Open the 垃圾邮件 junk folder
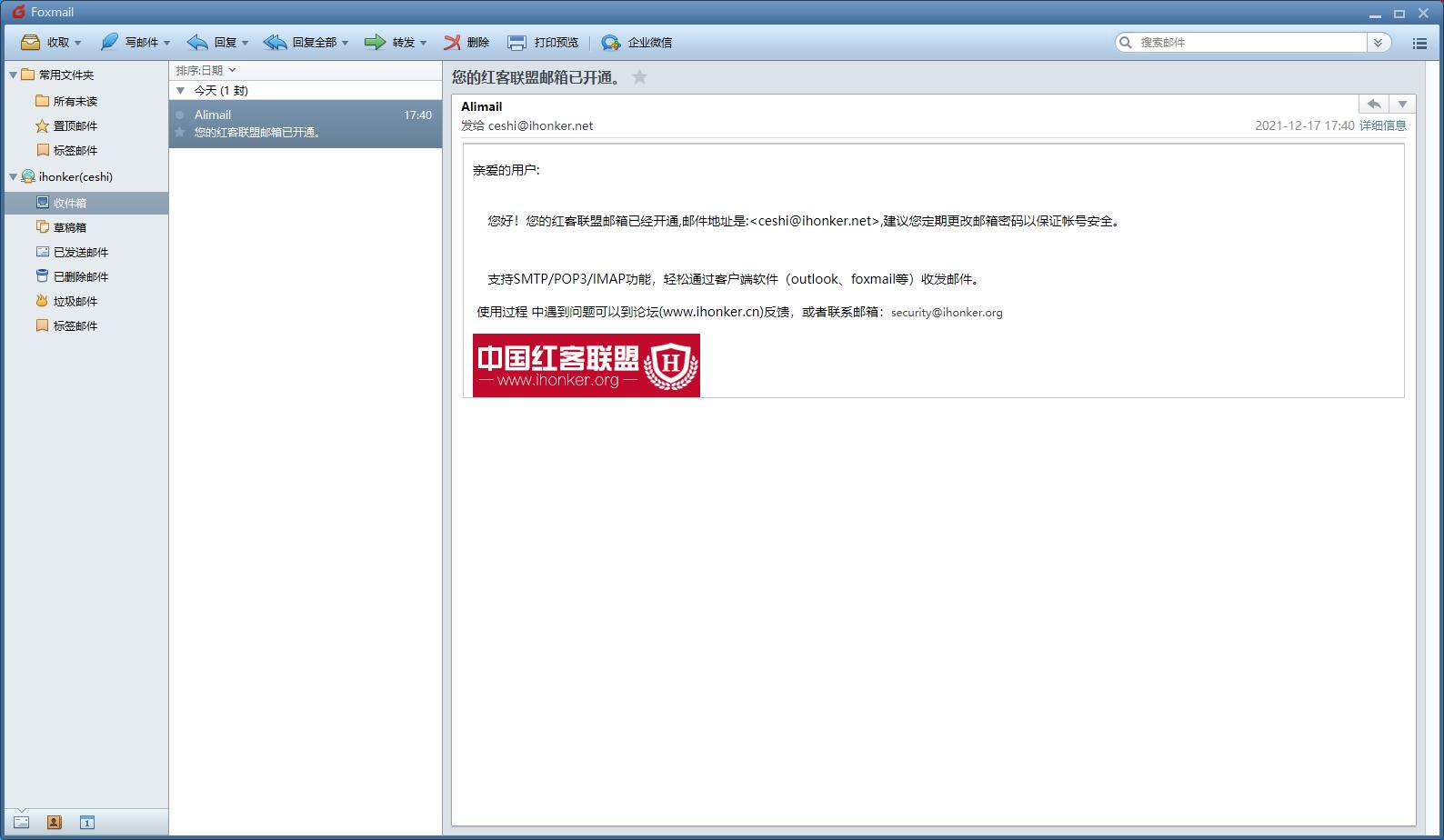Image resolution: width=1444 pixels, height=840 pixels. pos(66,301)
